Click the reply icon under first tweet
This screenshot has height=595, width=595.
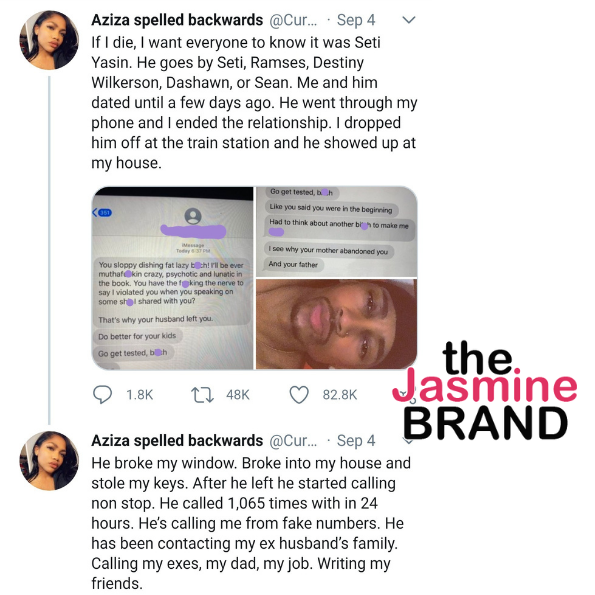(102, 395)
